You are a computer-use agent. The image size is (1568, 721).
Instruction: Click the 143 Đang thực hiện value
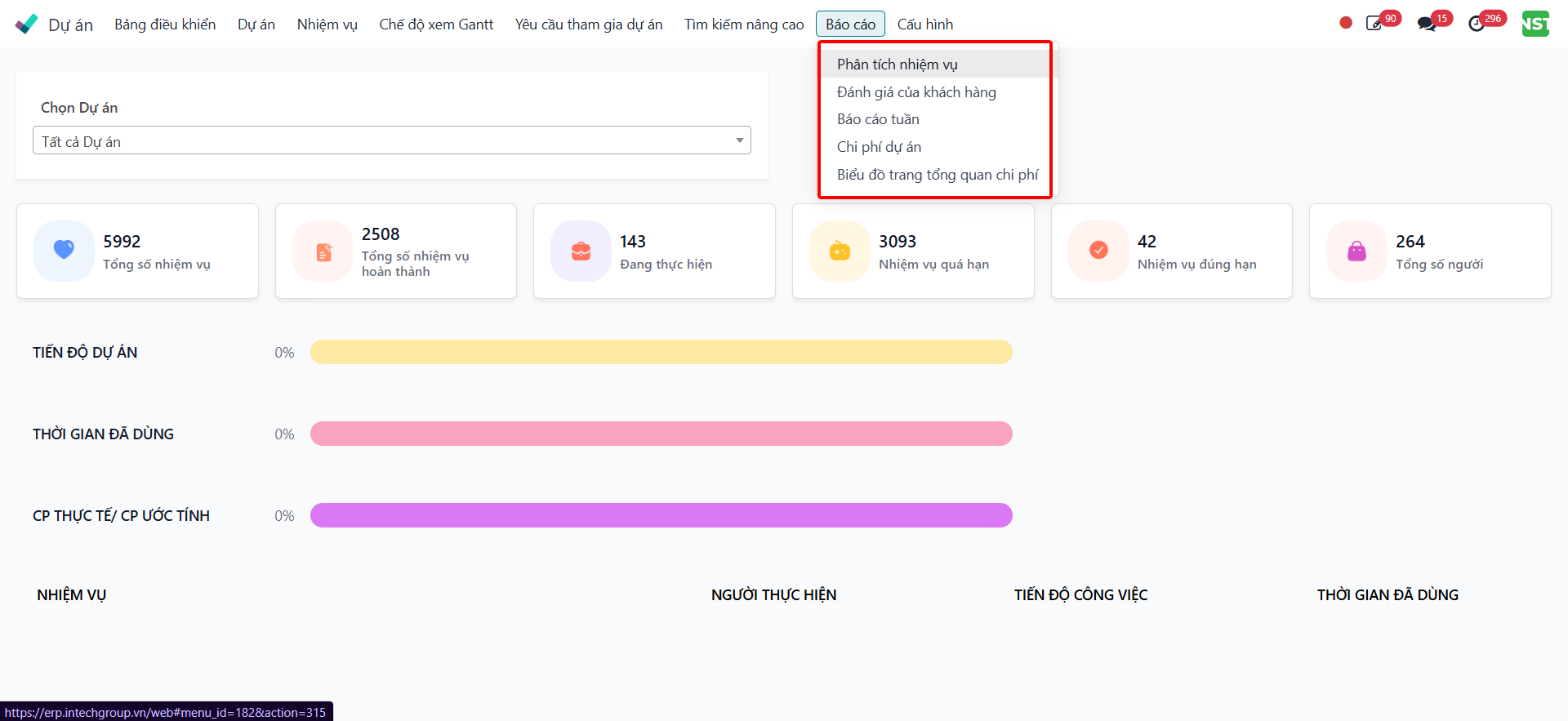633,242
